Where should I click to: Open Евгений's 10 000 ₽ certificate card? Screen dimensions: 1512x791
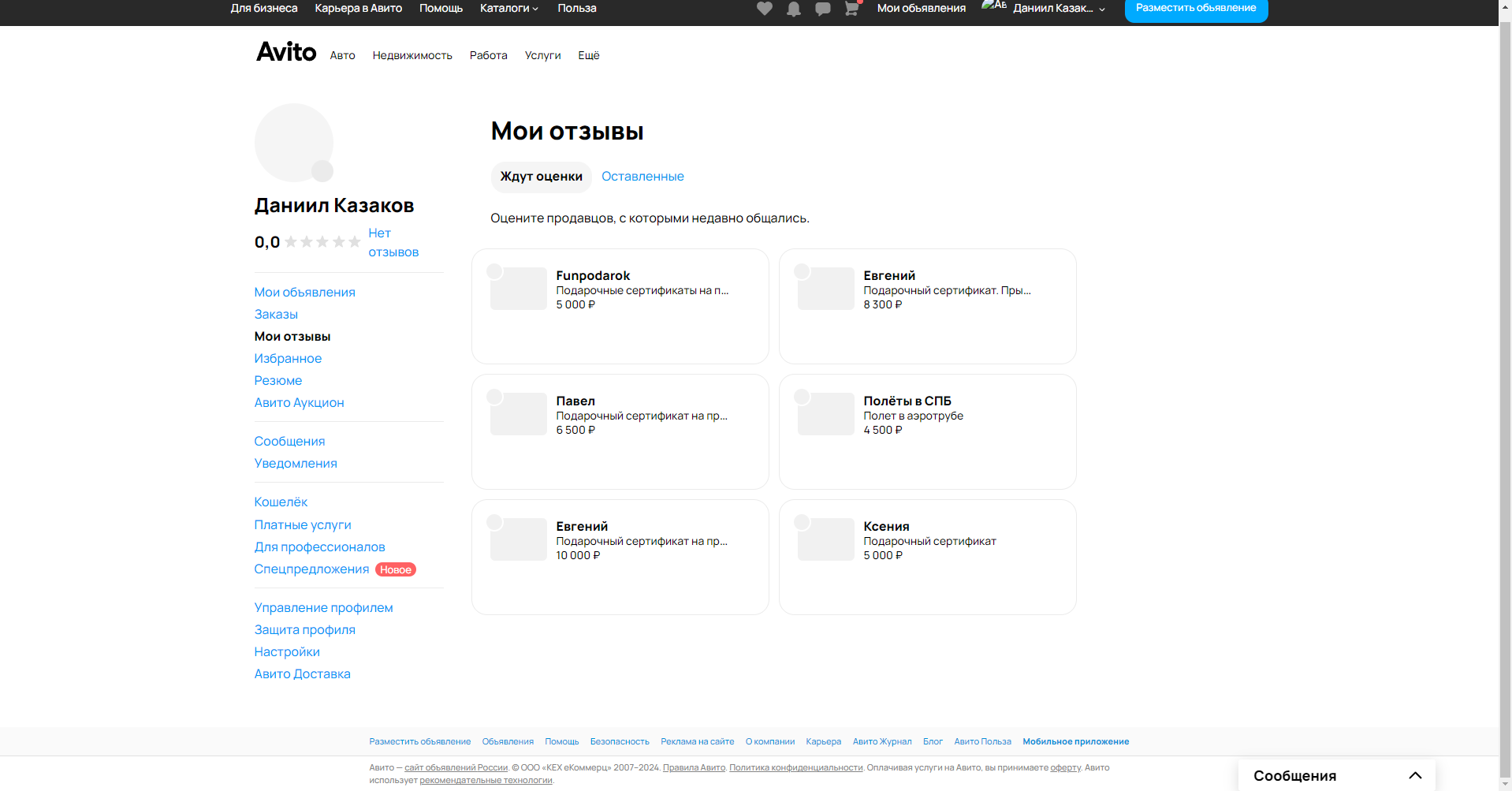(620, 557)
